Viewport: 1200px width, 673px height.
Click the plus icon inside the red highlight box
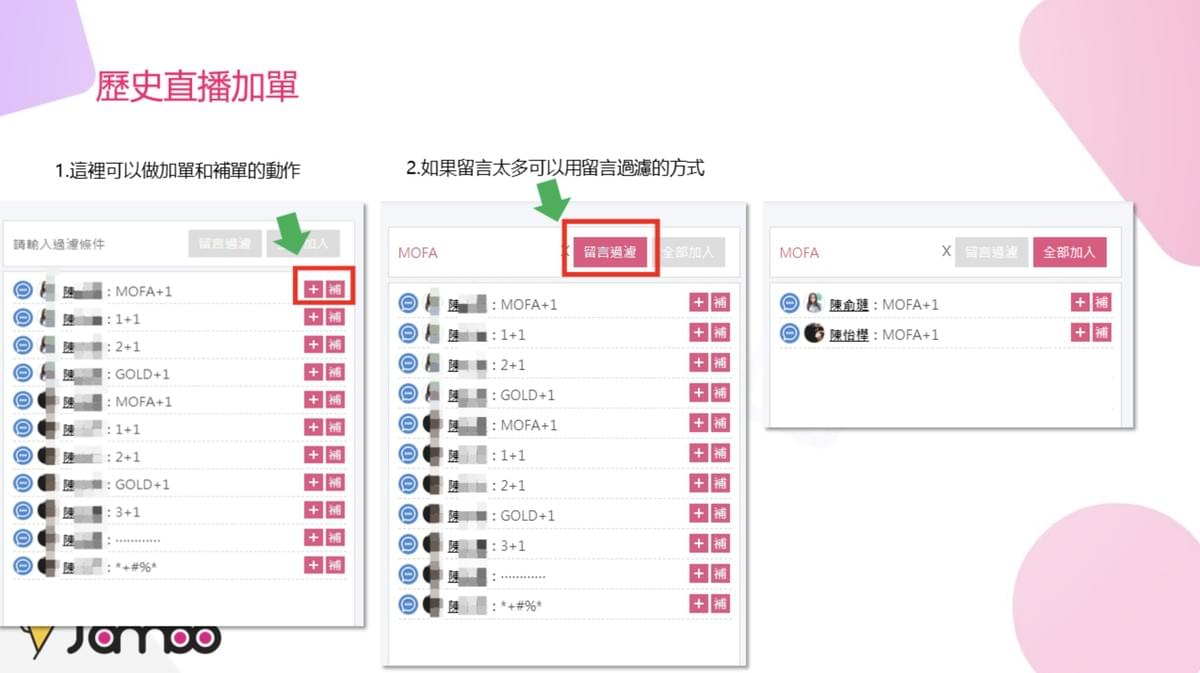[x=313, y=289]
